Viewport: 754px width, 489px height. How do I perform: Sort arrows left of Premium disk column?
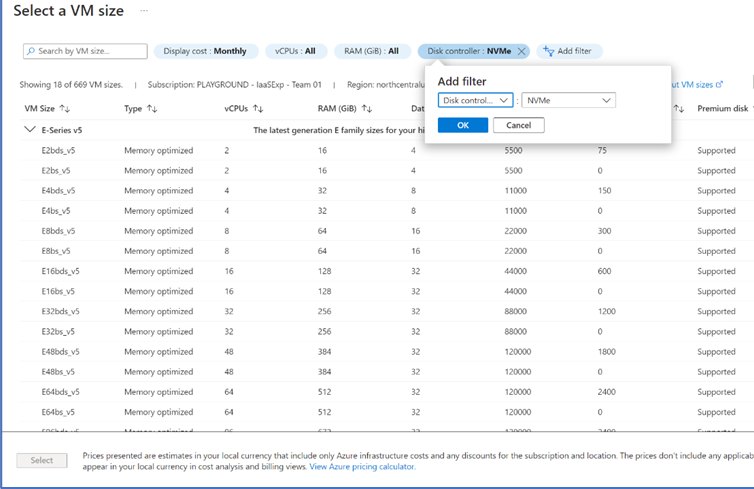point(679,109)
